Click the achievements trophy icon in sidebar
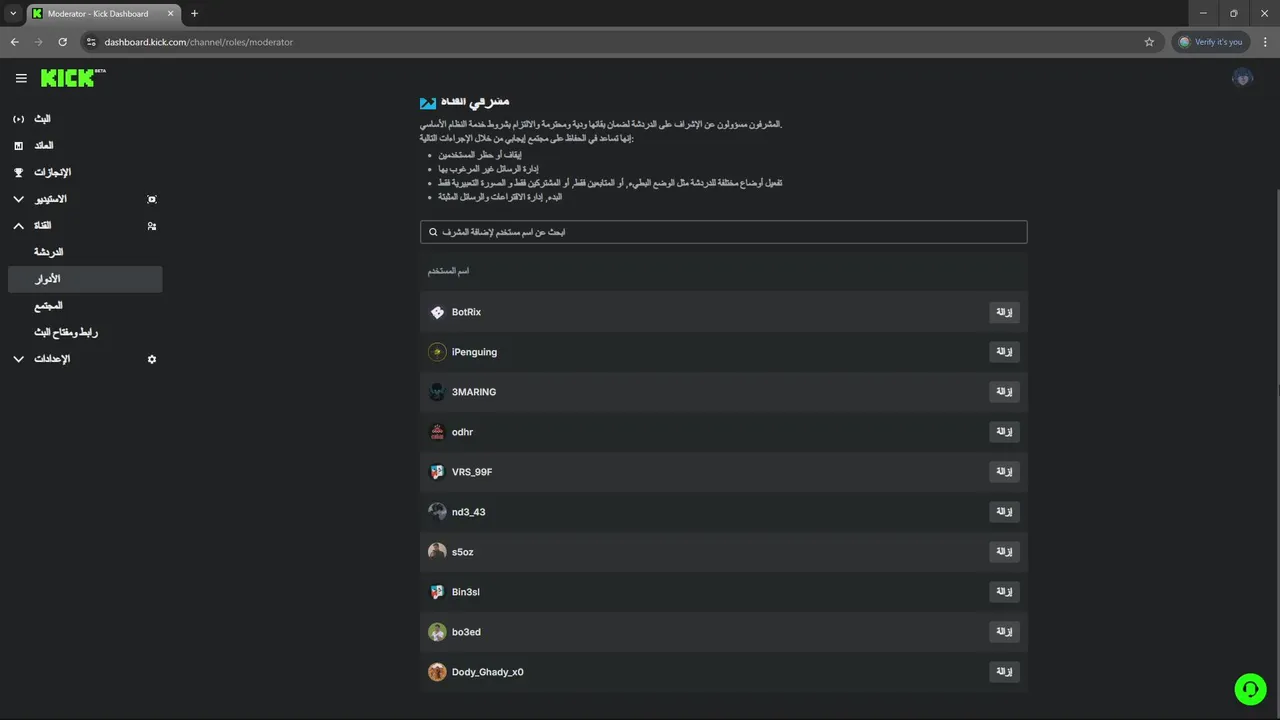The image size is (1280, 720). [18, 172]
